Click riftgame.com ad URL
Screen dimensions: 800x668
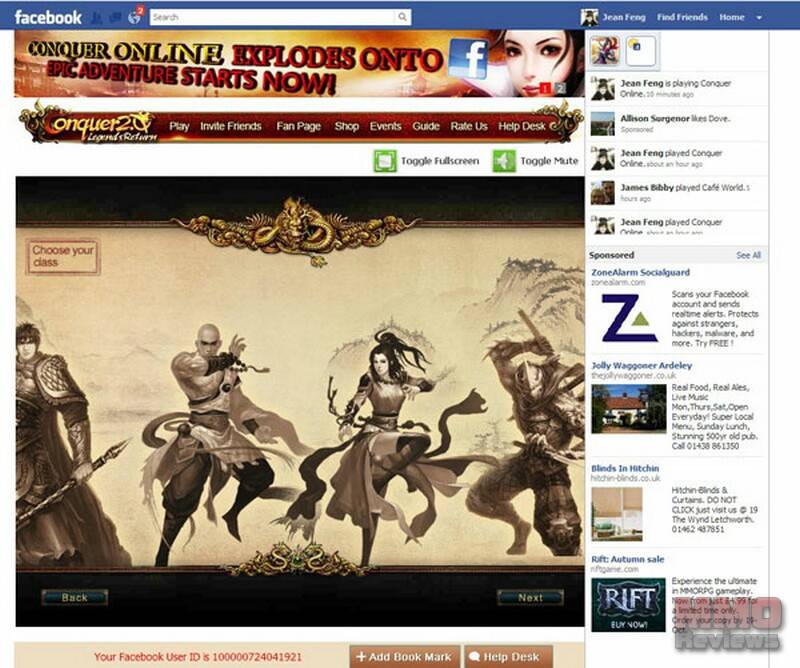(x=615, y=569)
